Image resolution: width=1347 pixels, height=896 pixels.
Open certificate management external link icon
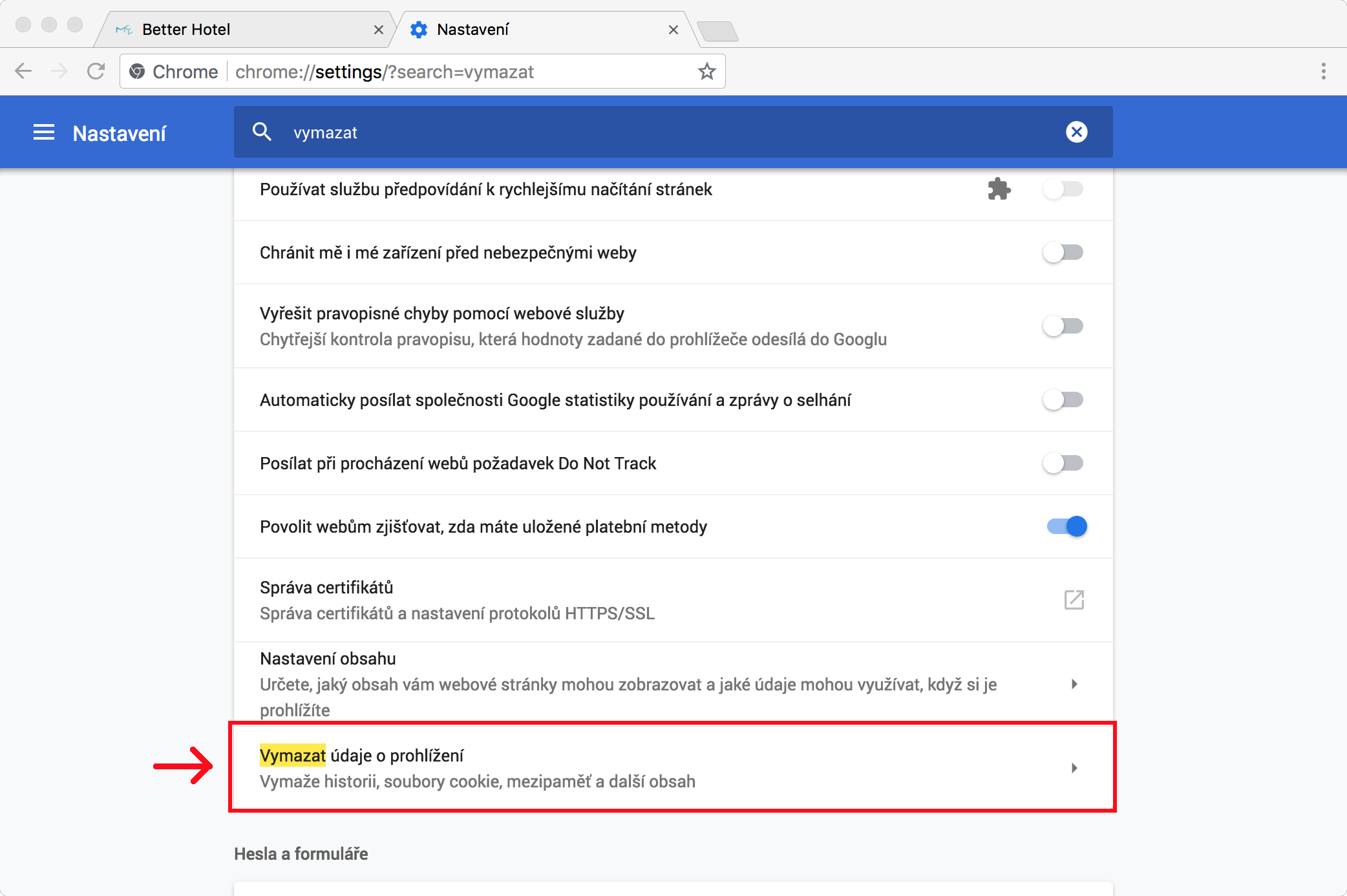pos(1074,600)
